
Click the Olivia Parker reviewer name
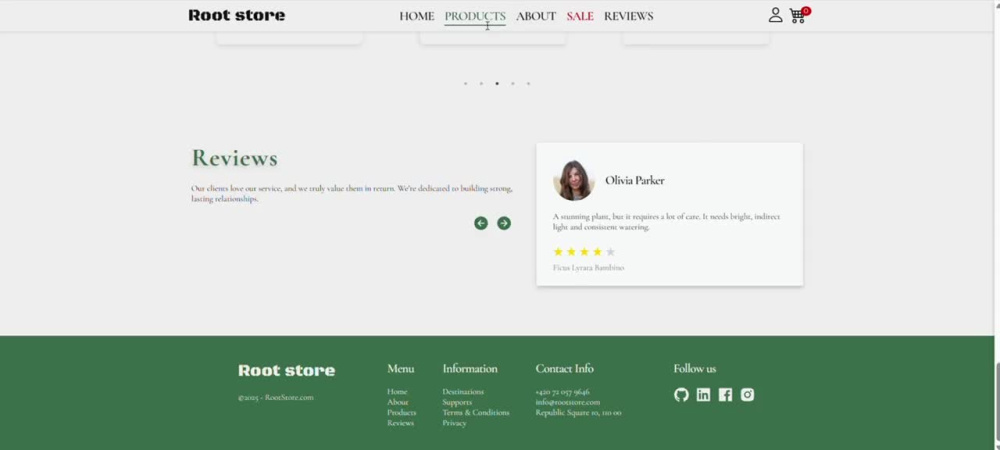(635, 180)
